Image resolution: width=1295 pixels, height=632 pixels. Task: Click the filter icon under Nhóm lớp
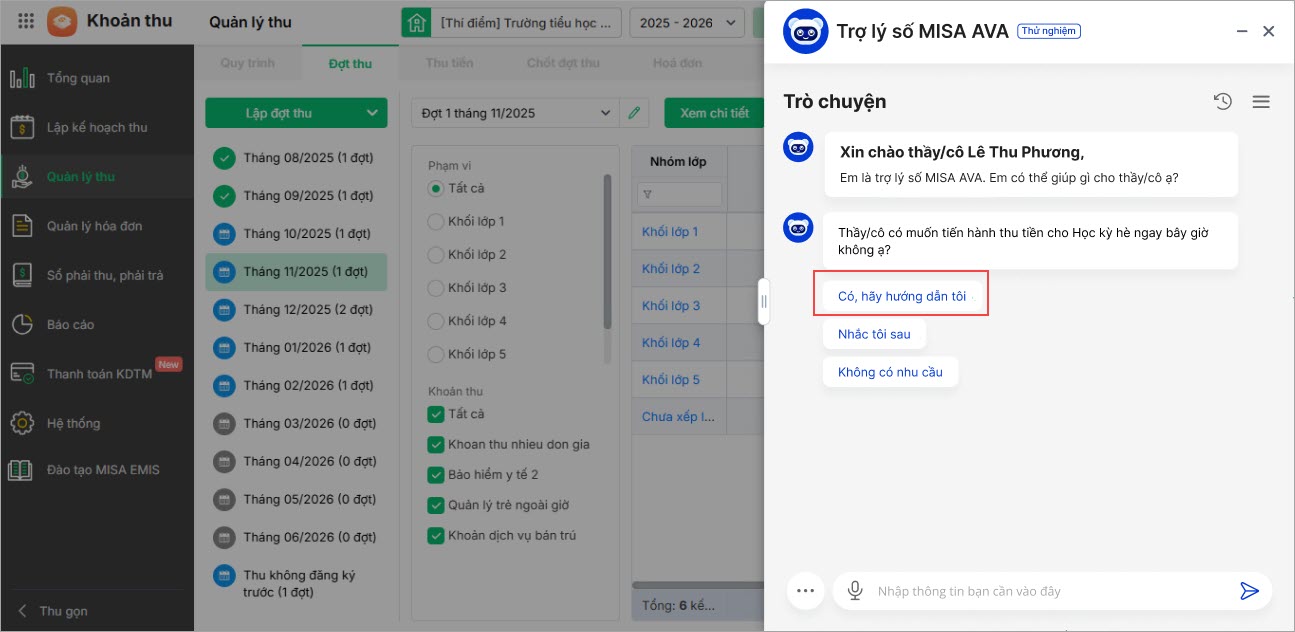click(x=647, y=194)
